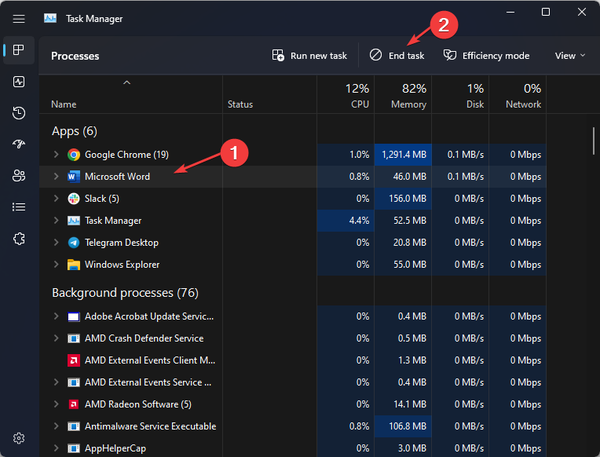This screenshot has height=457, width=600.
Task: Click AMD External Events Client icon
Action: tap(73, 360)
